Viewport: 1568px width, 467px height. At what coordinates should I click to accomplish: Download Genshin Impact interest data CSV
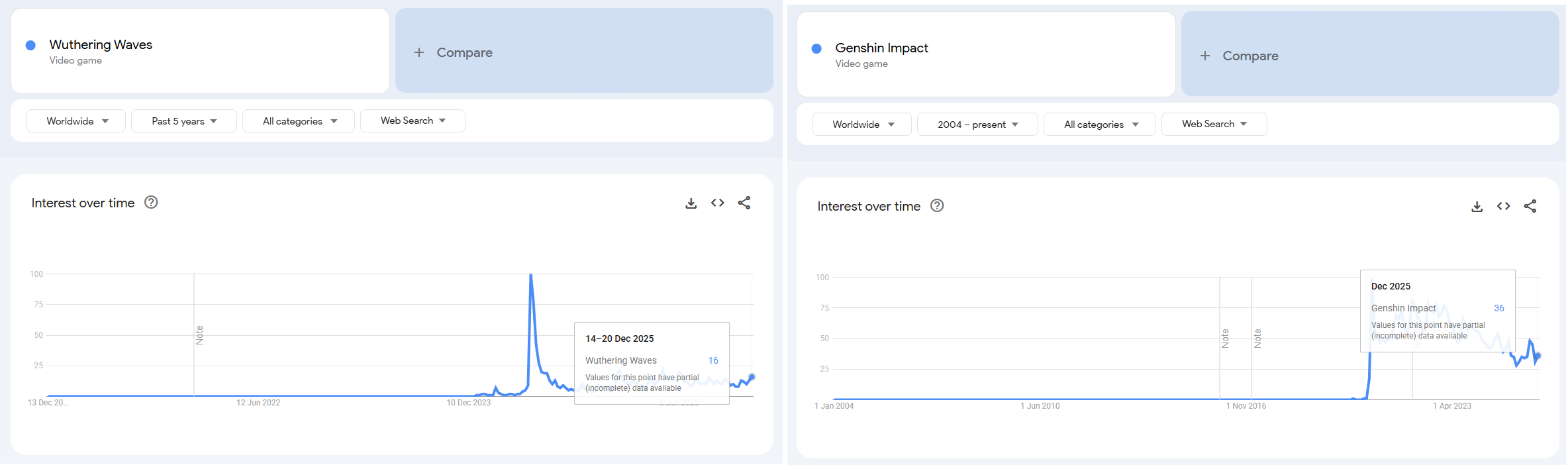[1477, 207]
